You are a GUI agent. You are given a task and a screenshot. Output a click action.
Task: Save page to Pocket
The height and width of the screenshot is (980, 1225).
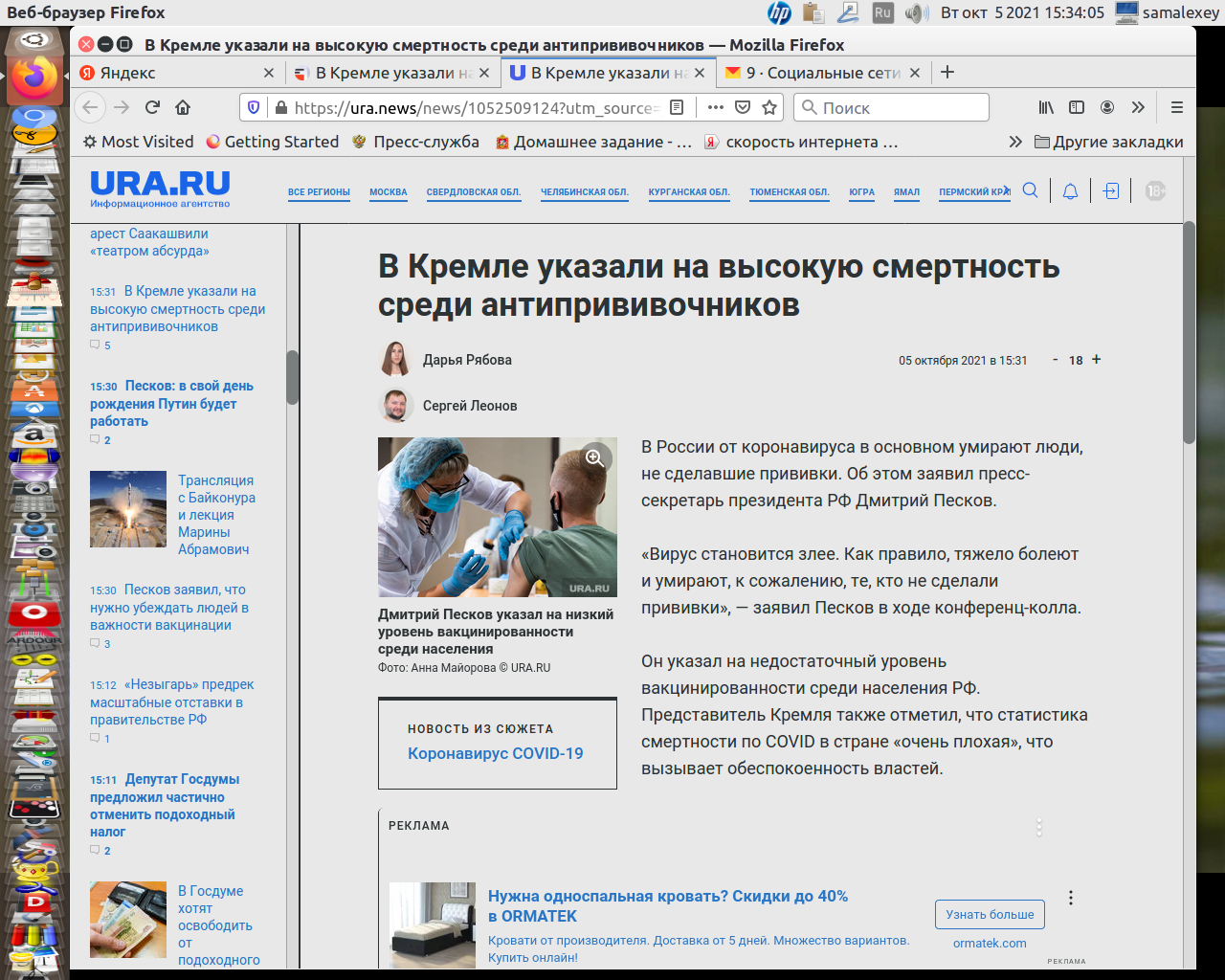(x=743, y=107)
